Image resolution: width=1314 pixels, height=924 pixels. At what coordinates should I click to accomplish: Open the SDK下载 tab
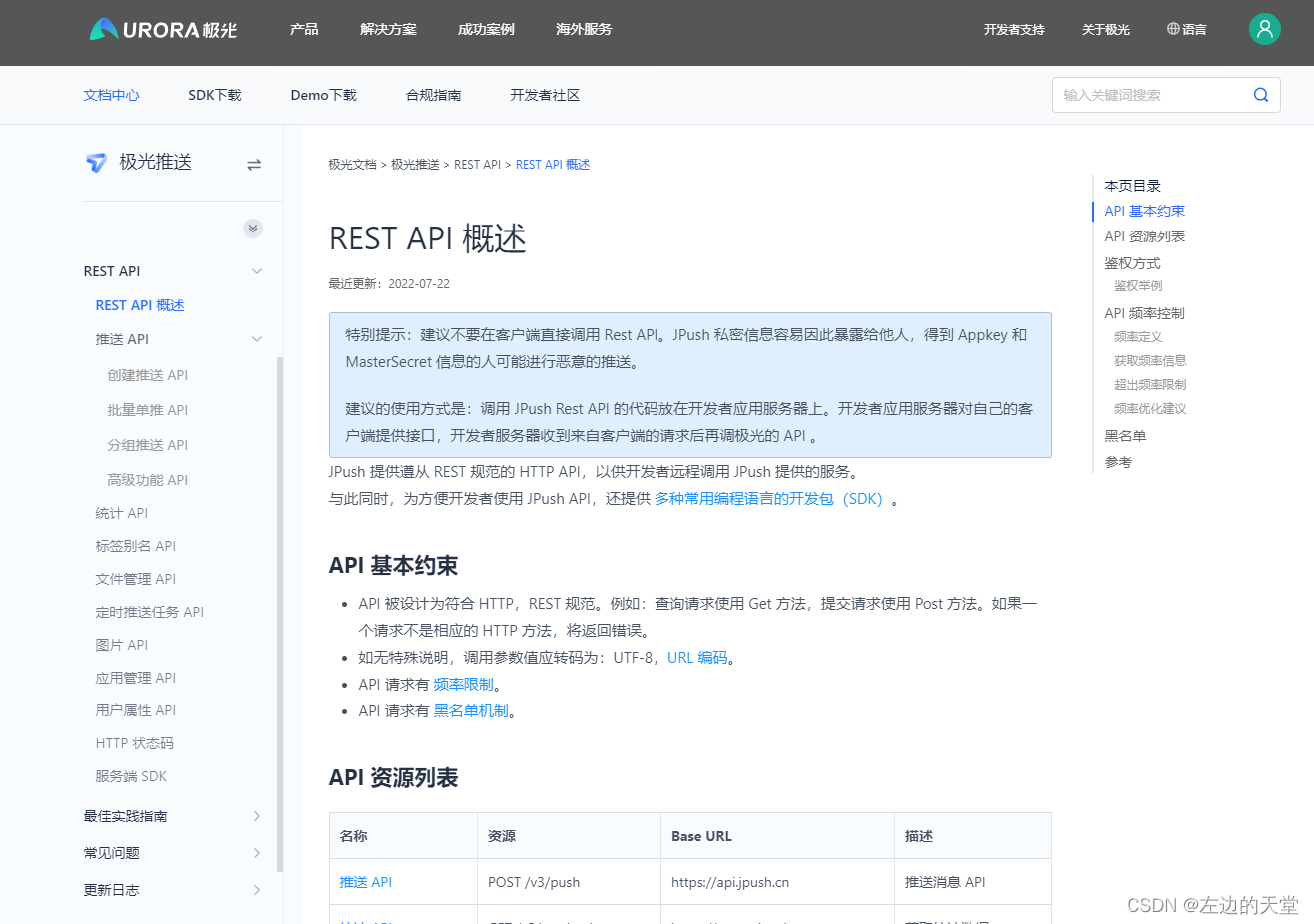pyautogui.click(x=214, y=94)
